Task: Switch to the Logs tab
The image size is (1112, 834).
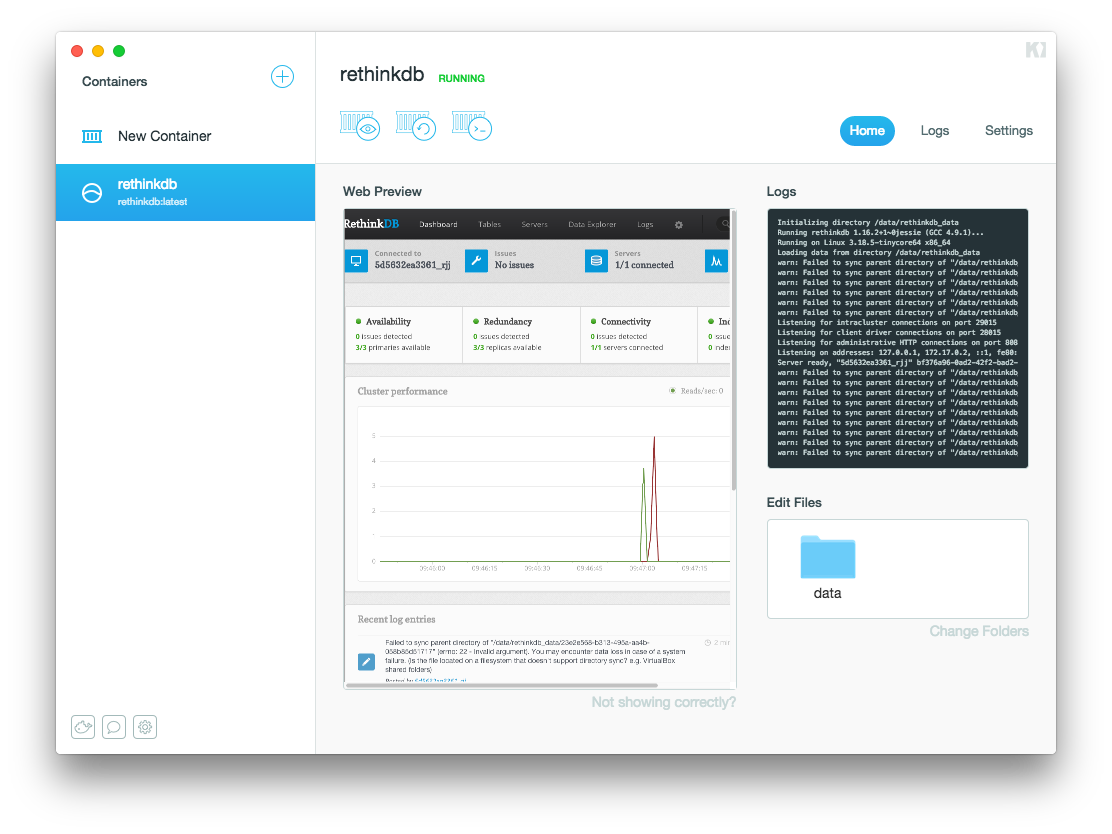Action: tap(935, 131)
